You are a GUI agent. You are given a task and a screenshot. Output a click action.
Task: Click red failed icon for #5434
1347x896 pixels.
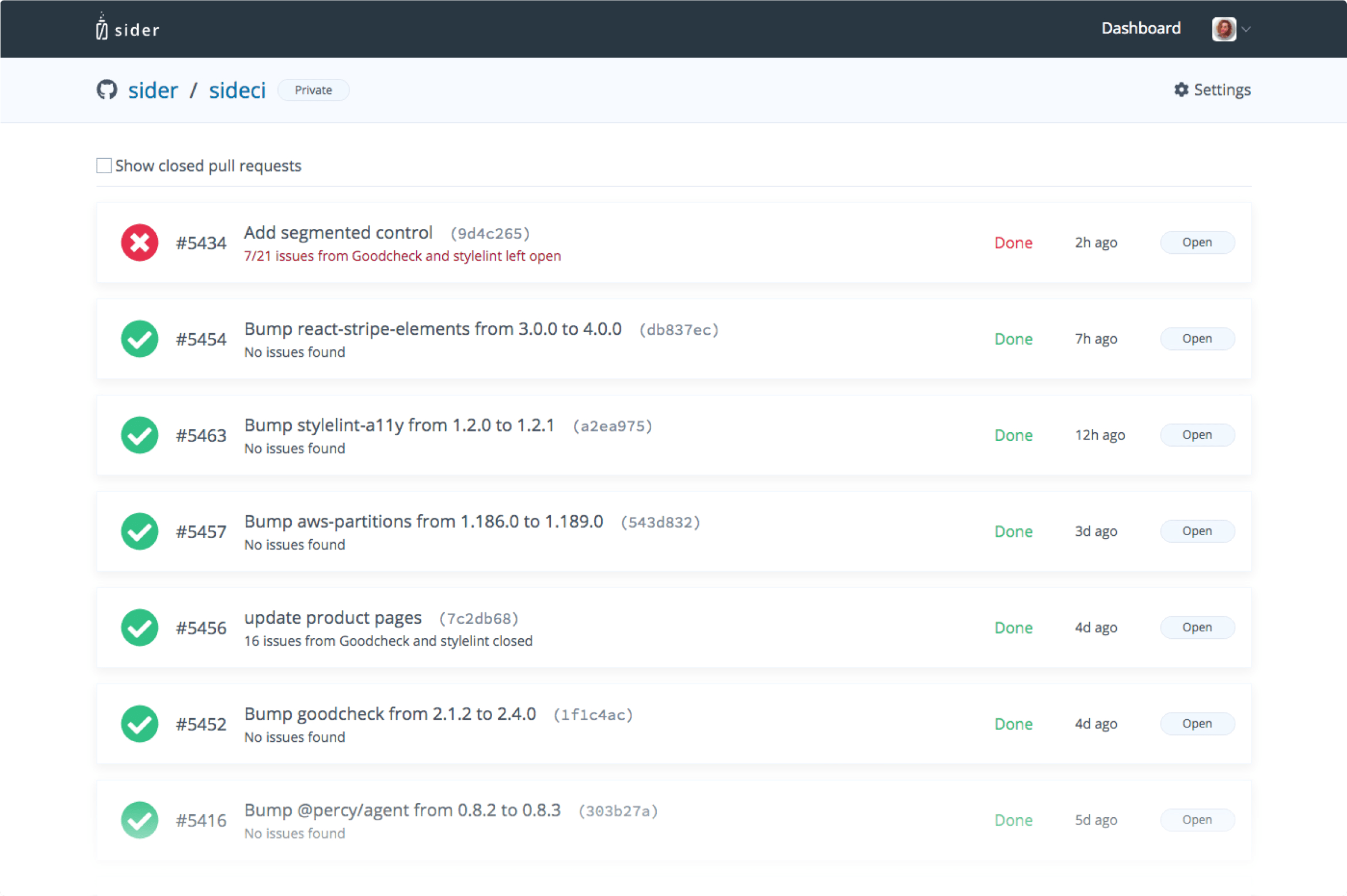point(140,242)
